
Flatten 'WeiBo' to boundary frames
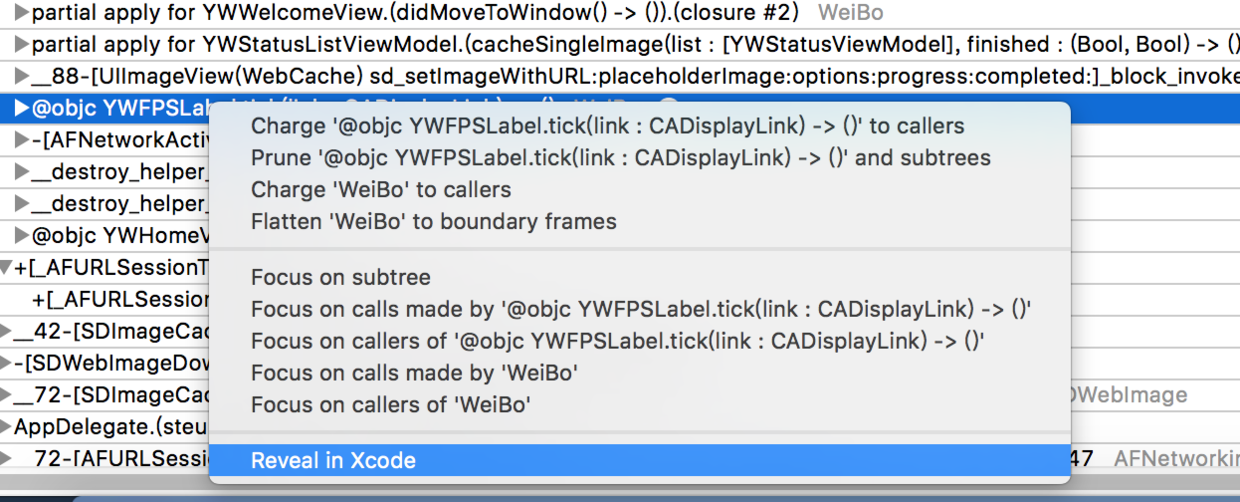click(433, 222)
